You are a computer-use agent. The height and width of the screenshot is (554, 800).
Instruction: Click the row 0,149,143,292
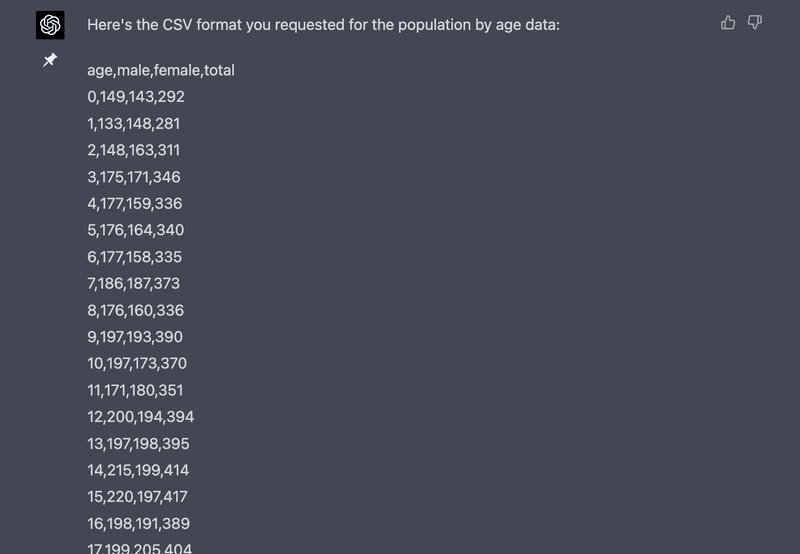136,97
